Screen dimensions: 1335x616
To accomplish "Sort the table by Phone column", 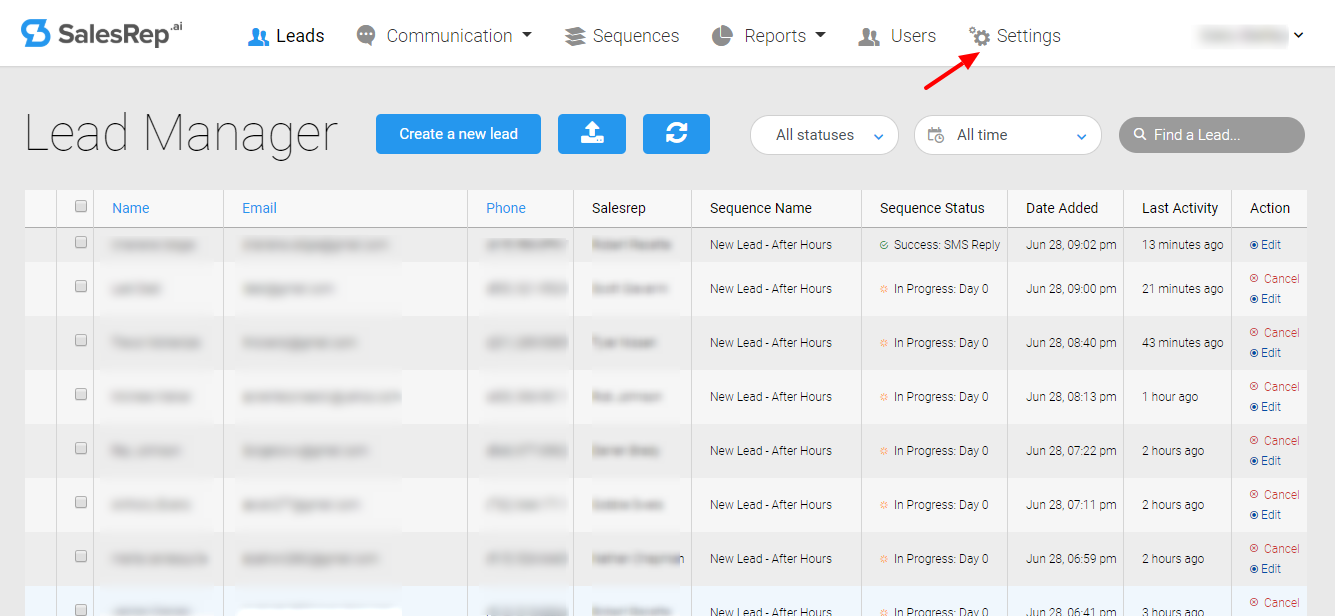I will 506,208.
